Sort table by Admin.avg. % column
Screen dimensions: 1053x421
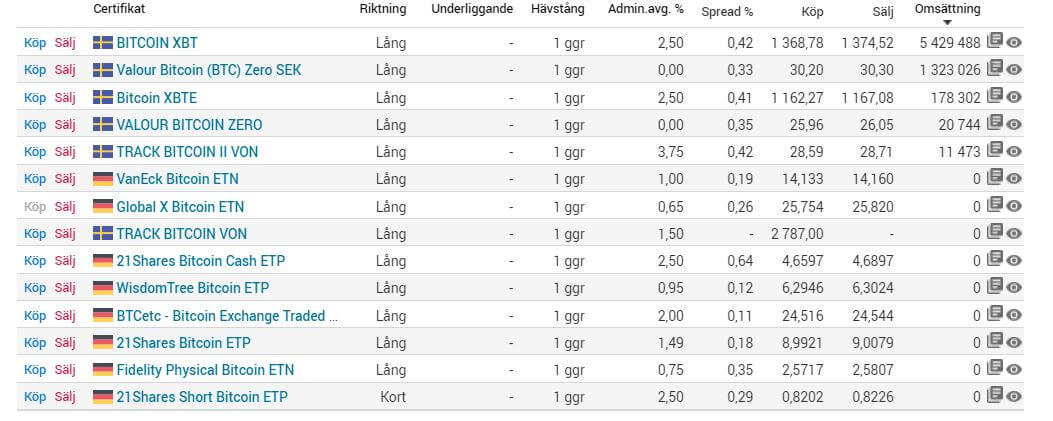pyautogui.click(x=645, y=9)
